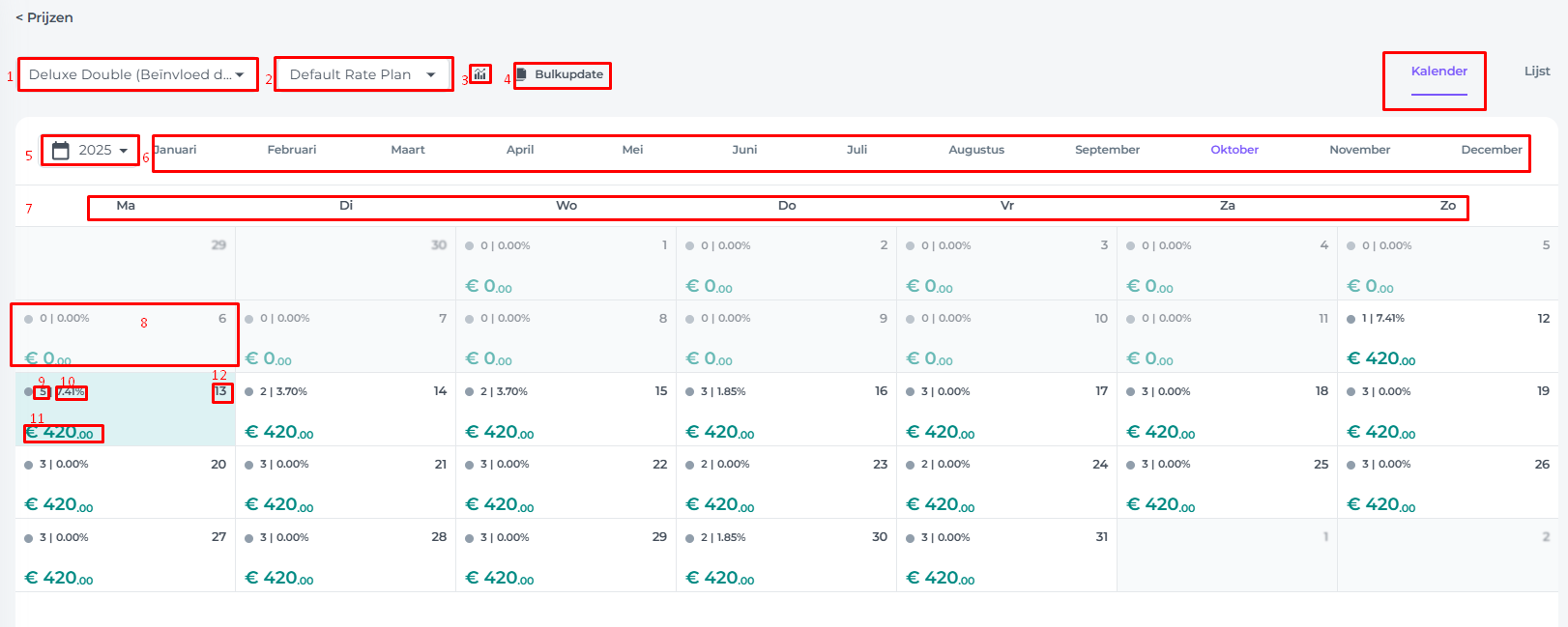The width and height of the screenshot is (1568, 627).
Task: Open the October 1 day cell
Action: (x=566, y=263)
